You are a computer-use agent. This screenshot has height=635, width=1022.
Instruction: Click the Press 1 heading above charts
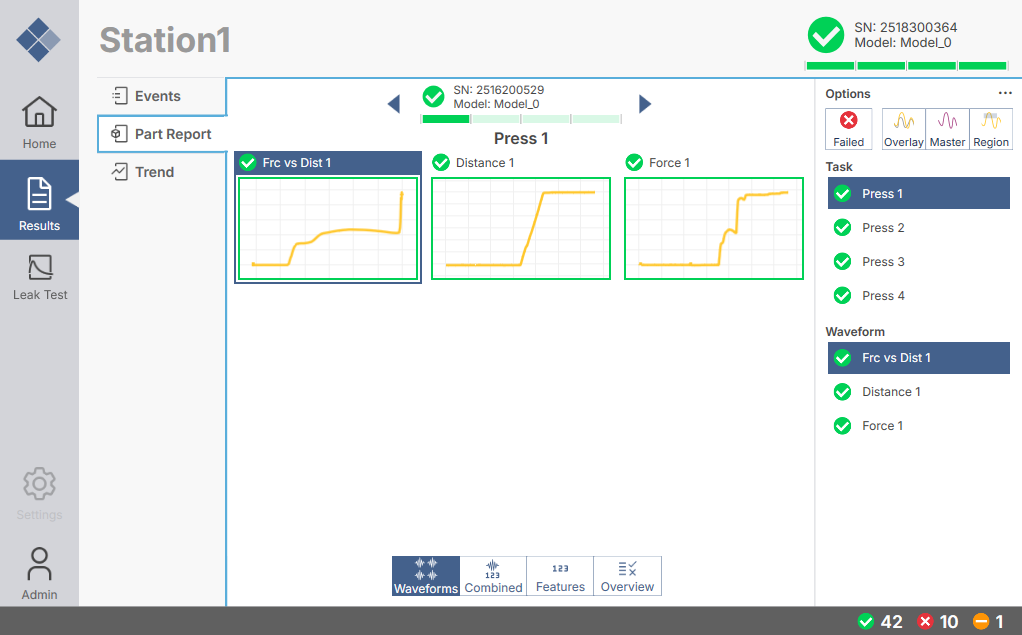[521, 139]
